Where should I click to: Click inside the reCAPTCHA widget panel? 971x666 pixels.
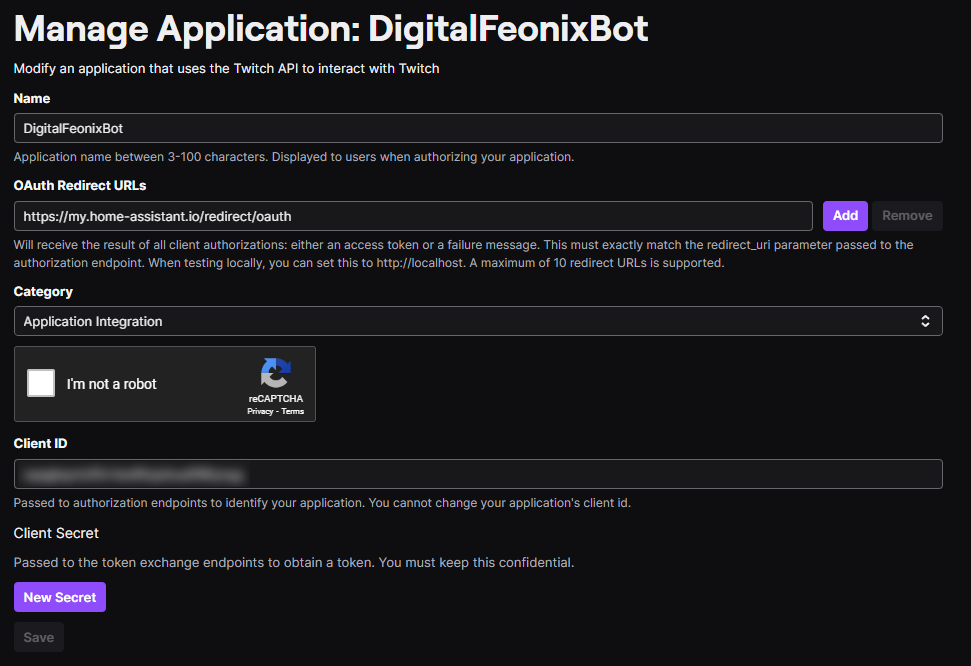pyautogui.click(x=165, y=384)
